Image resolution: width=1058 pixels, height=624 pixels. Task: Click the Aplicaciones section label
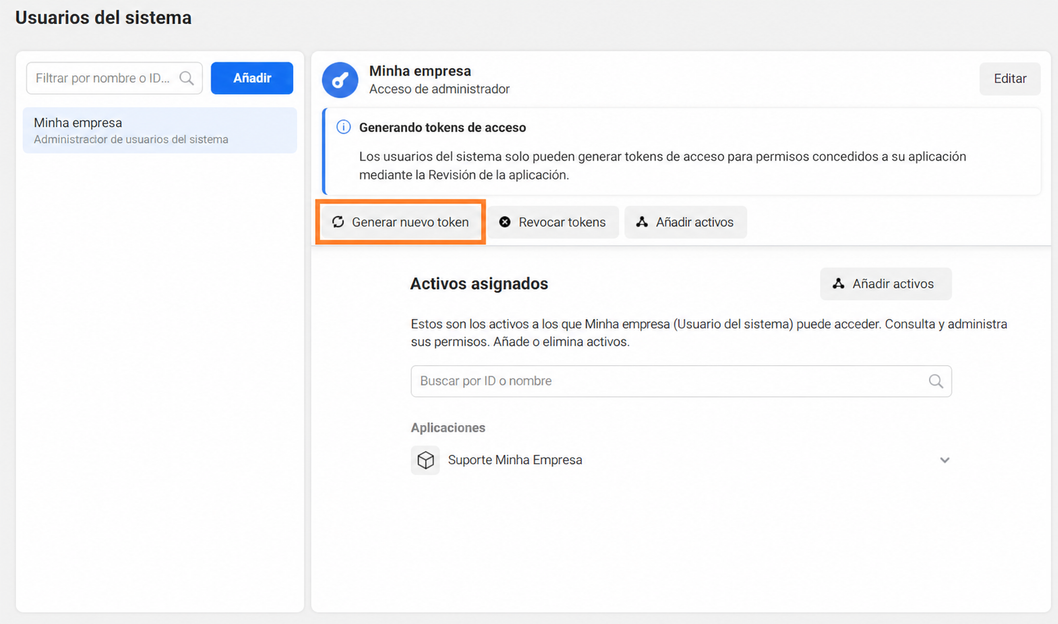coord(448,428)
